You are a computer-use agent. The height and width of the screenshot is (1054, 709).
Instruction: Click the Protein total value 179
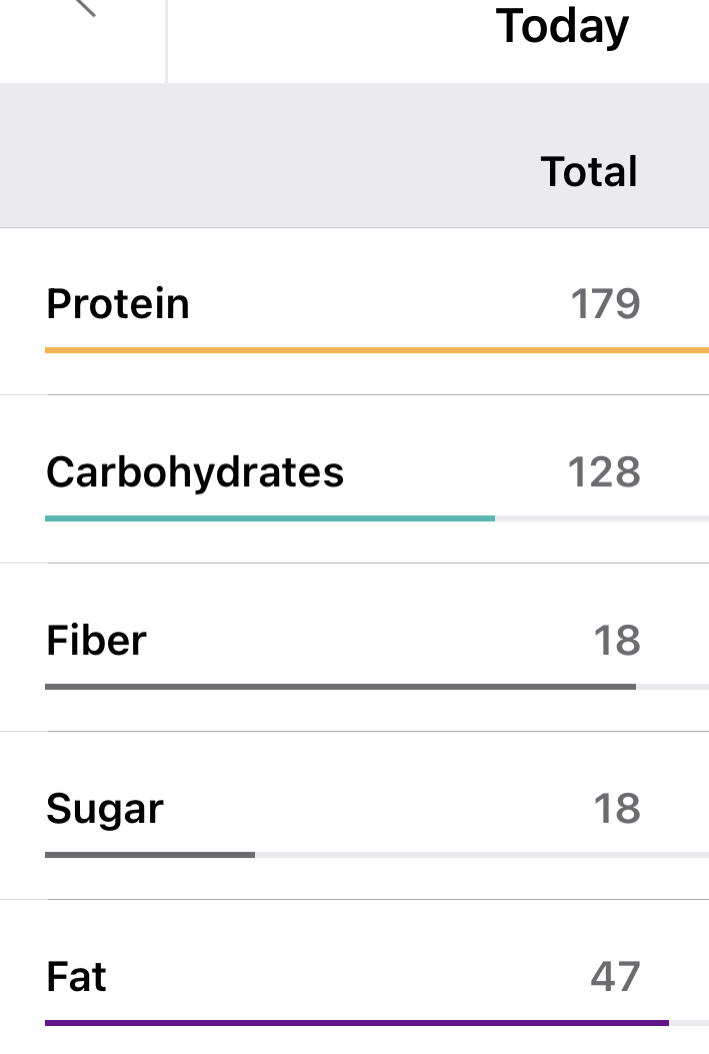[605, 304]
